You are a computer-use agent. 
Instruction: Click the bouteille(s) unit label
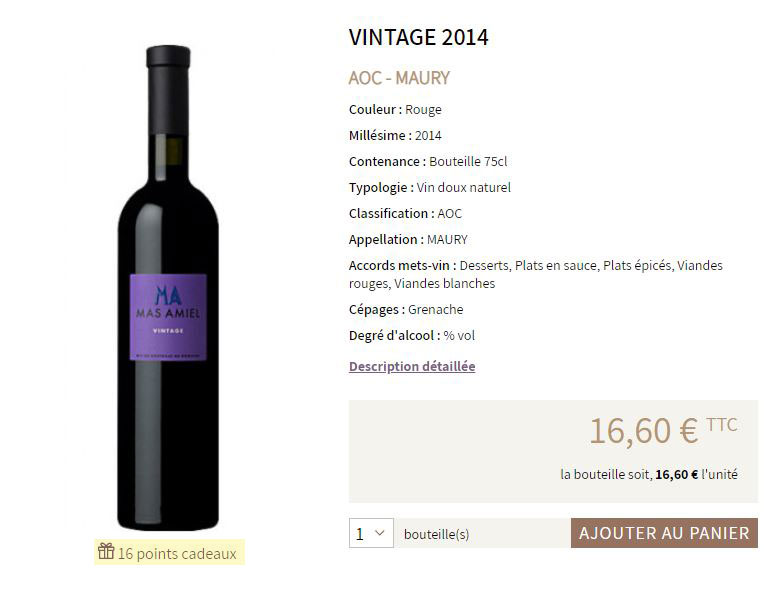[437, 534]
